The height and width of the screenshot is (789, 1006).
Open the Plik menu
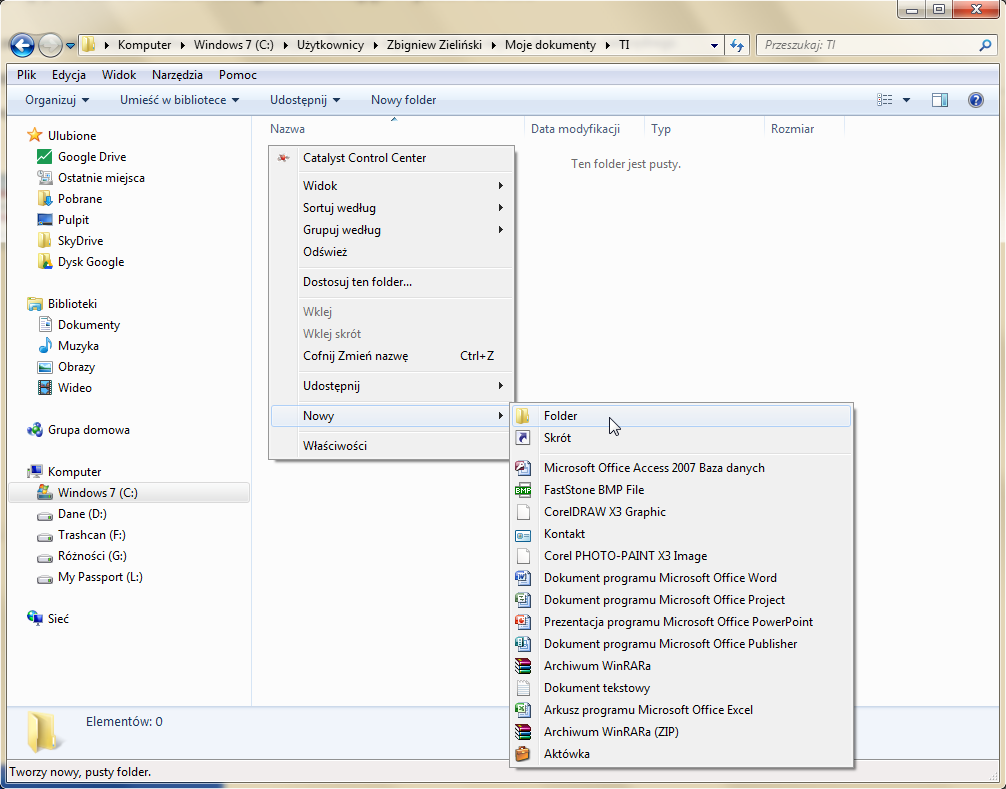[x=26, y=75]
